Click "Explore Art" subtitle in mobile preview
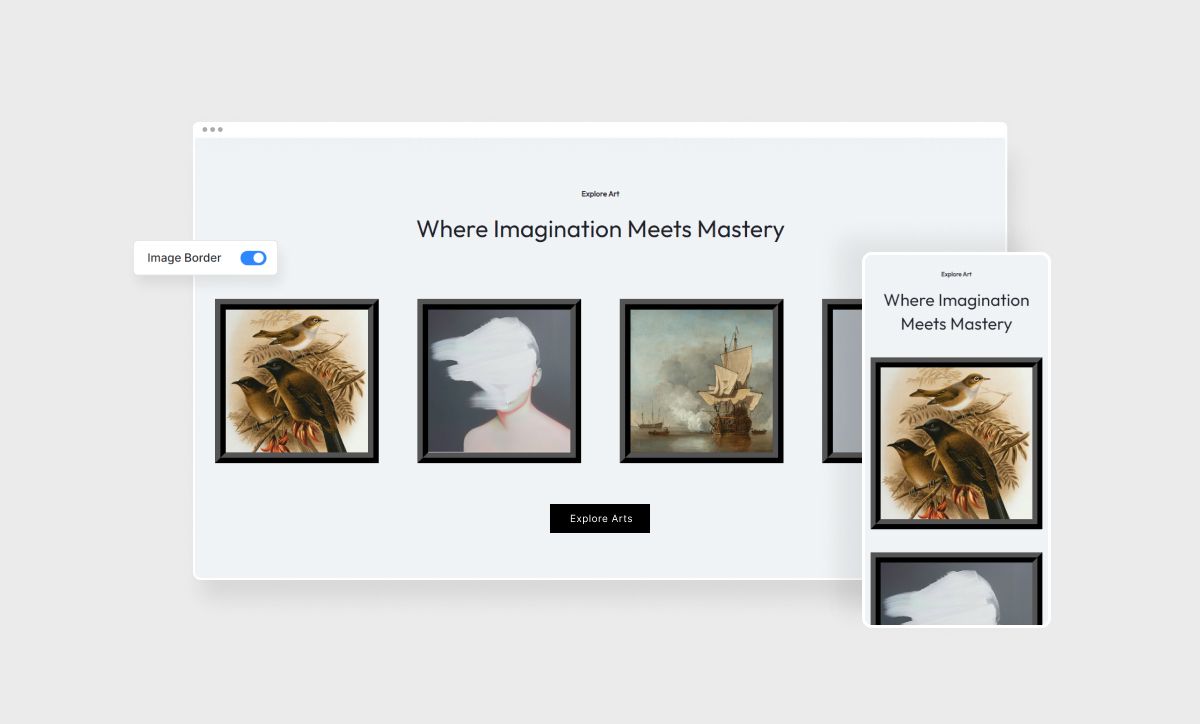Screen dimensions: 1200x724 [956, 274]
